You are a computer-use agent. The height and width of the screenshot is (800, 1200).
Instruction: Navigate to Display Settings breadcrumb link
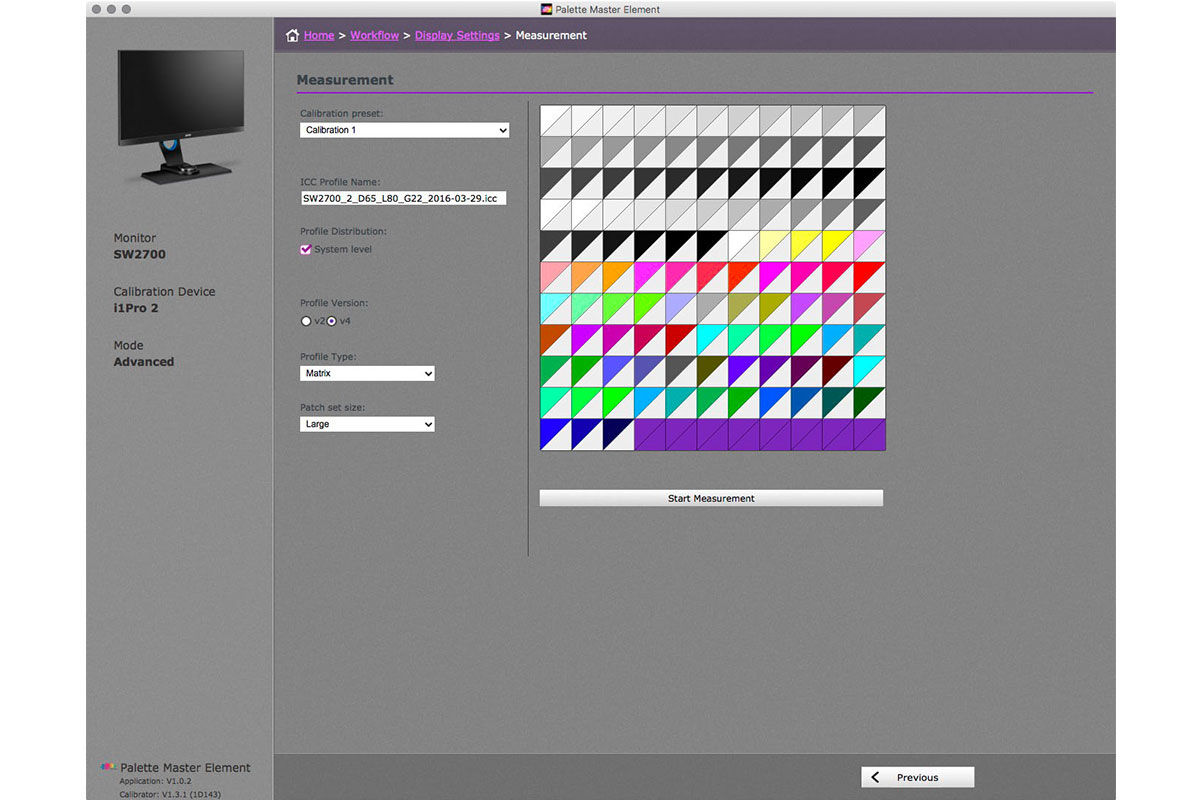pyautogui.click(x=457, y=36)
